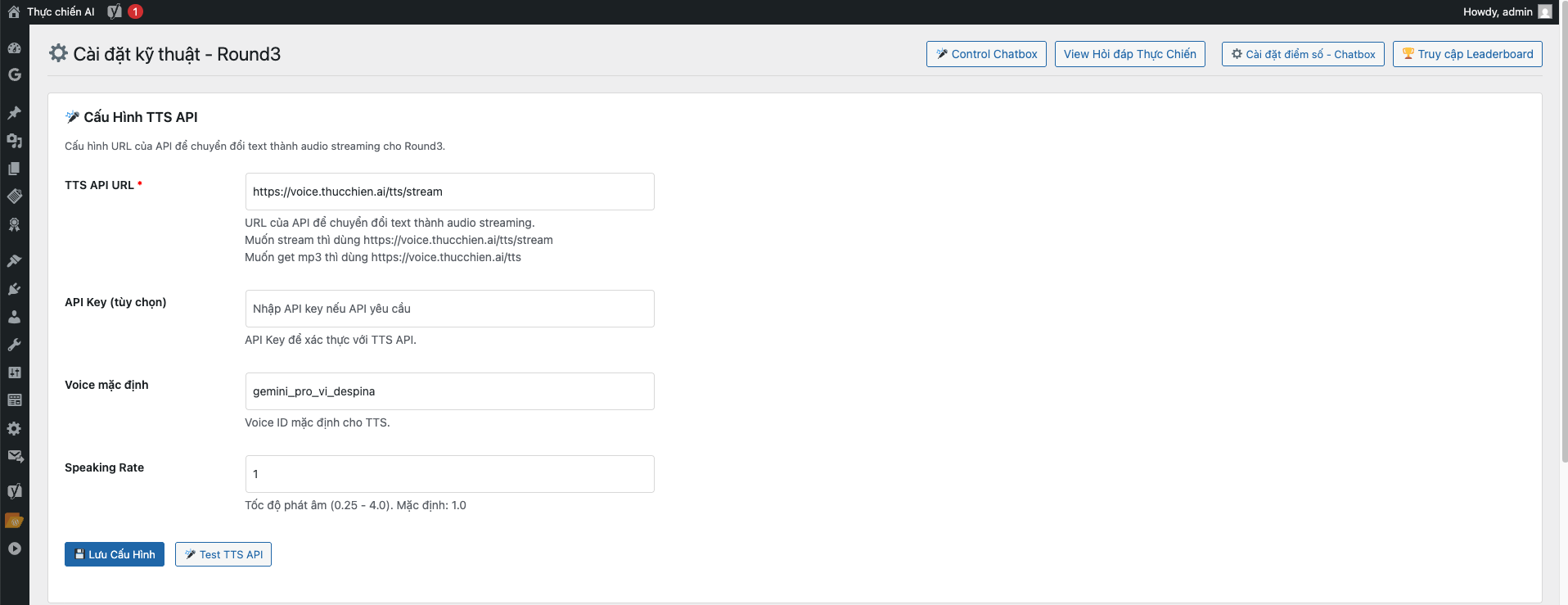Focus the Speaking Rate input field
The image size is (1568, 605).
449,474
